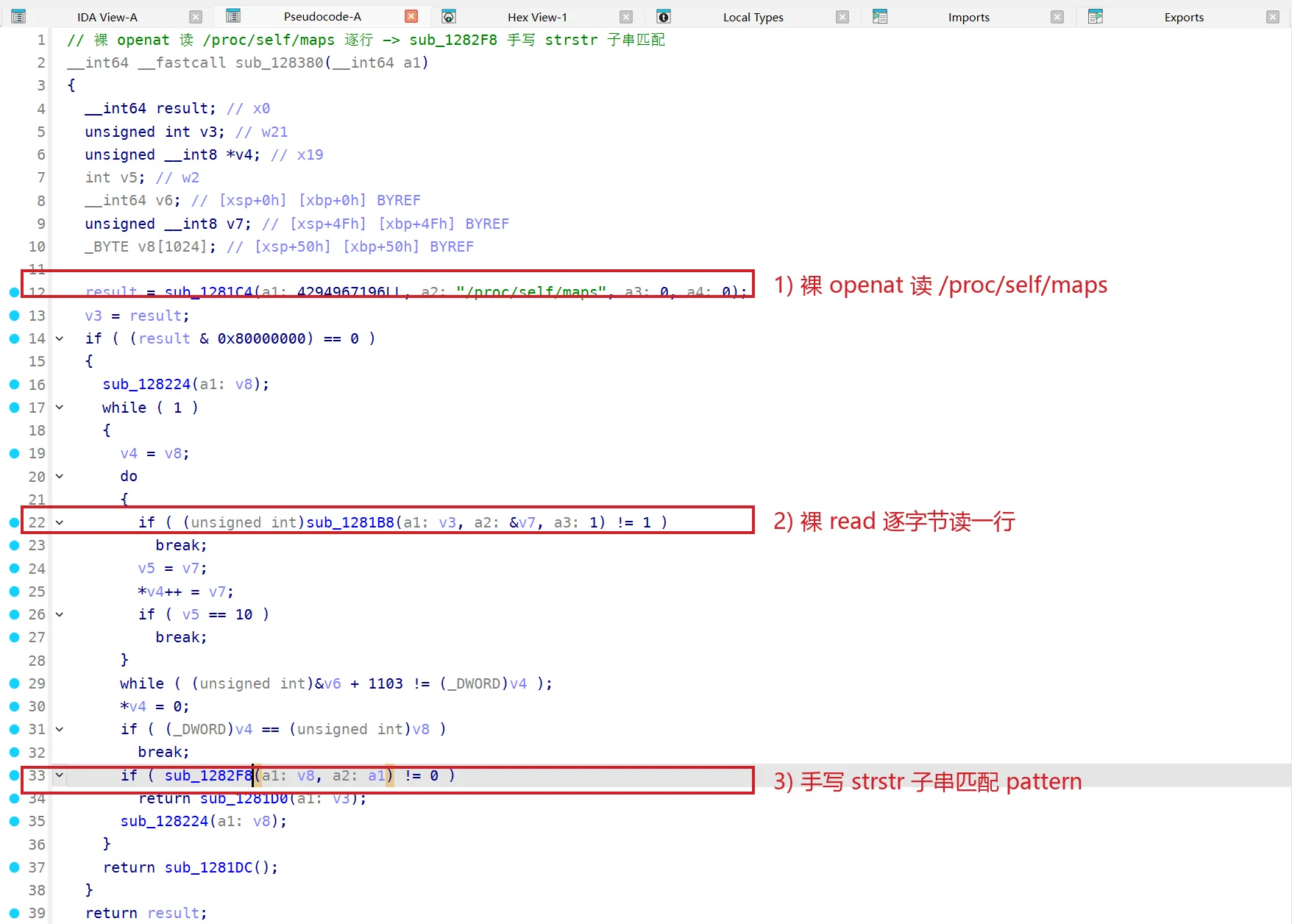The image size is (1292, 924).
Task: Click the number 1103 on line 29
Action: pos(386,683)
